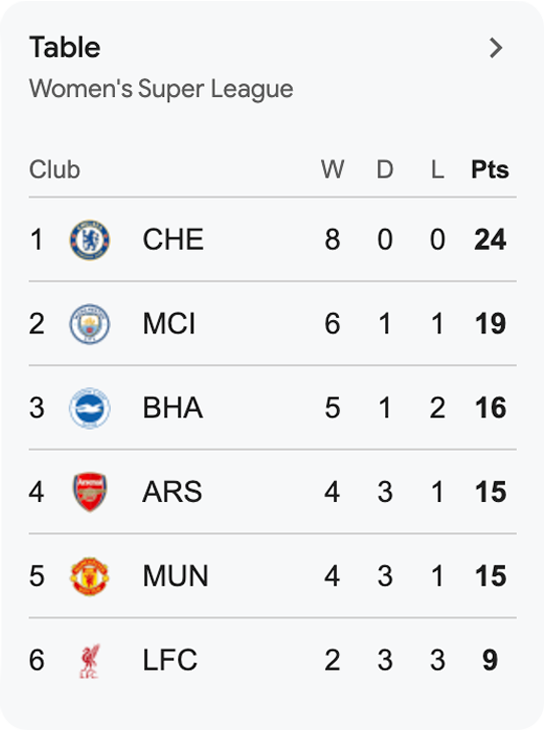Click the Manchester United club crest
Viewport: 546px width, 734px height.
pyautogui.click(x=90, y=576)
